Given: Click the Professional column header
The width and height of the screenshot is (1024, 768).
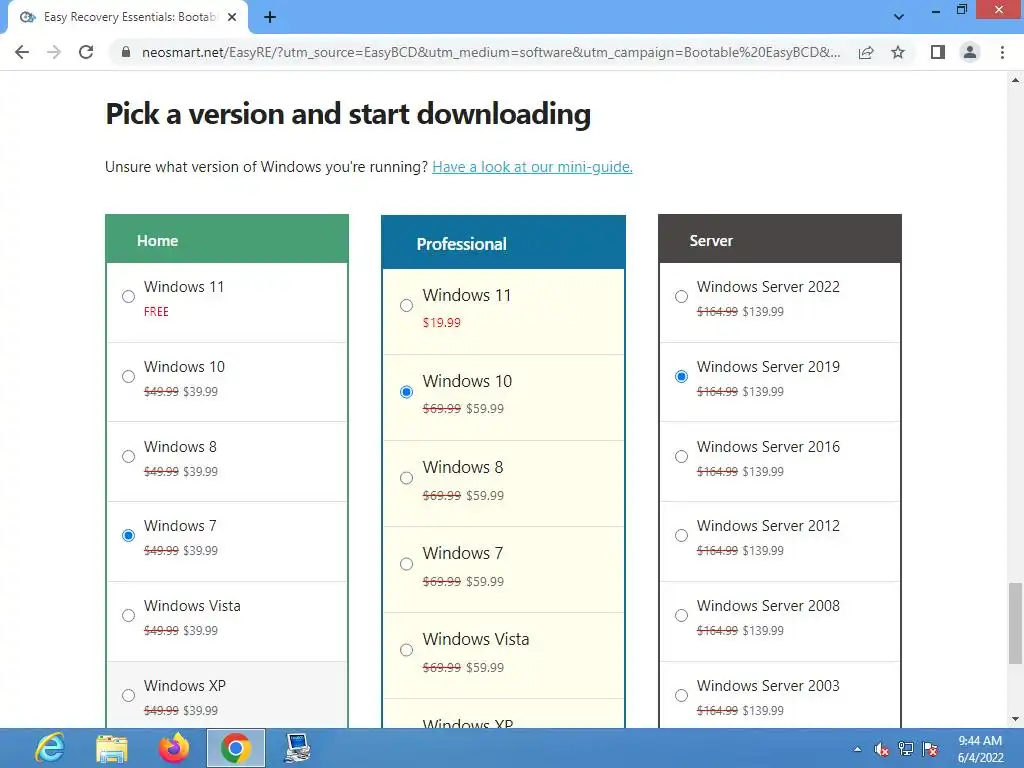Looking at the screenshot, I should click(x=504, y=242).
